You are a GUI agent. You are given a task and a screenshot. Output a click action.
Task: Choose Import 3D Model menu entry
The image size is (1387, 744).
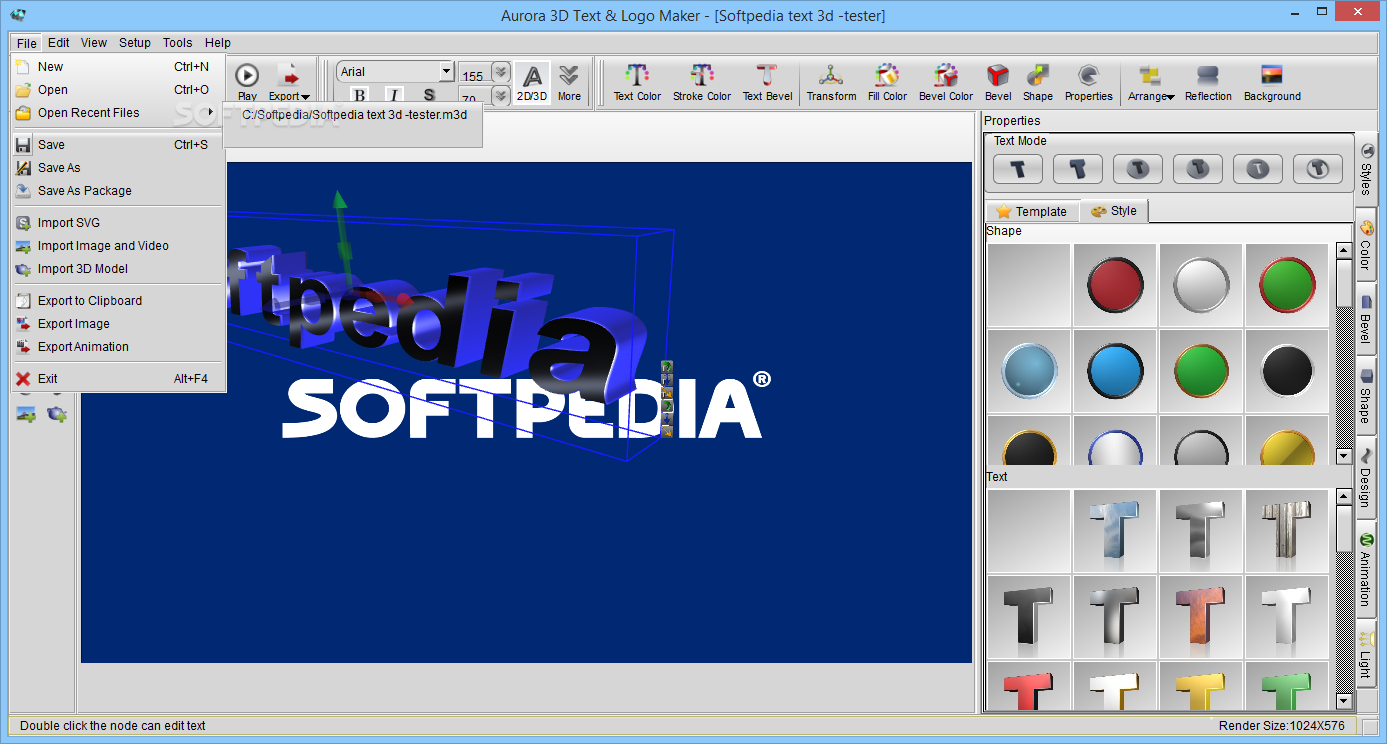118,269
